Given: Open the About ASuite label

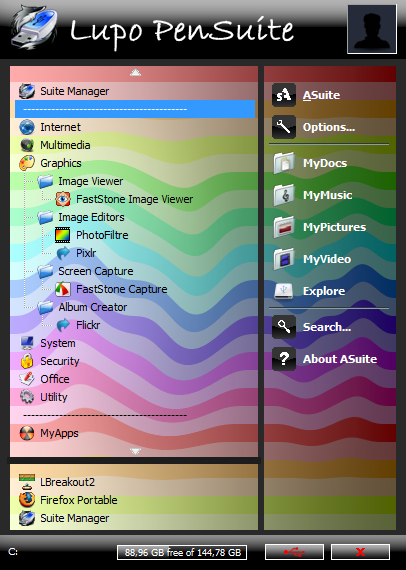Looking at the screenshot, I should [x=340, y=359].
